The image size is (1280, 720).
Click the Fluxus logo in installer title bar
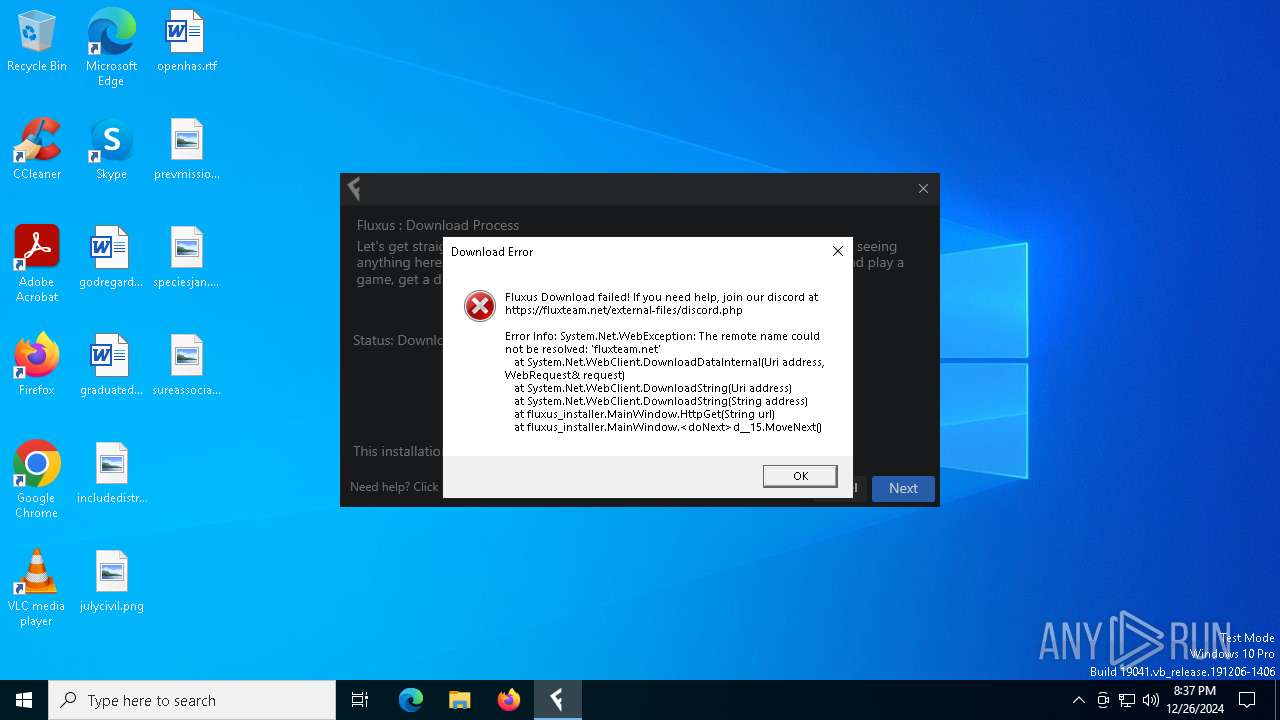pyautogui.click(x=354, y=188)
